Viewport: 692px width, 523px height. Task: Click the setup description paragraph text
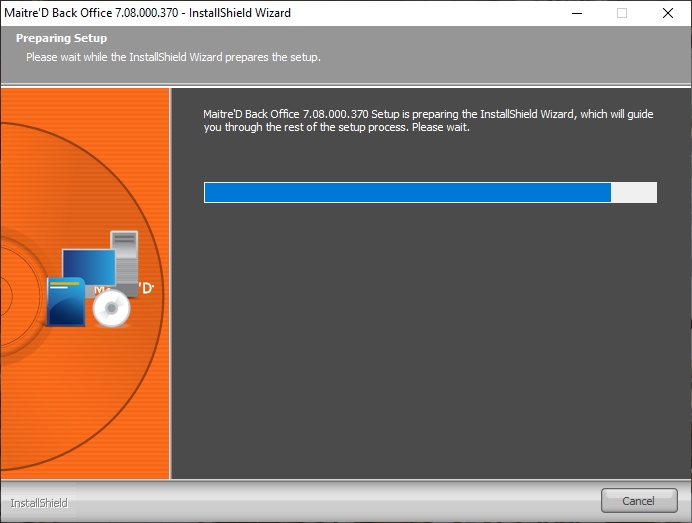(428, 121)
